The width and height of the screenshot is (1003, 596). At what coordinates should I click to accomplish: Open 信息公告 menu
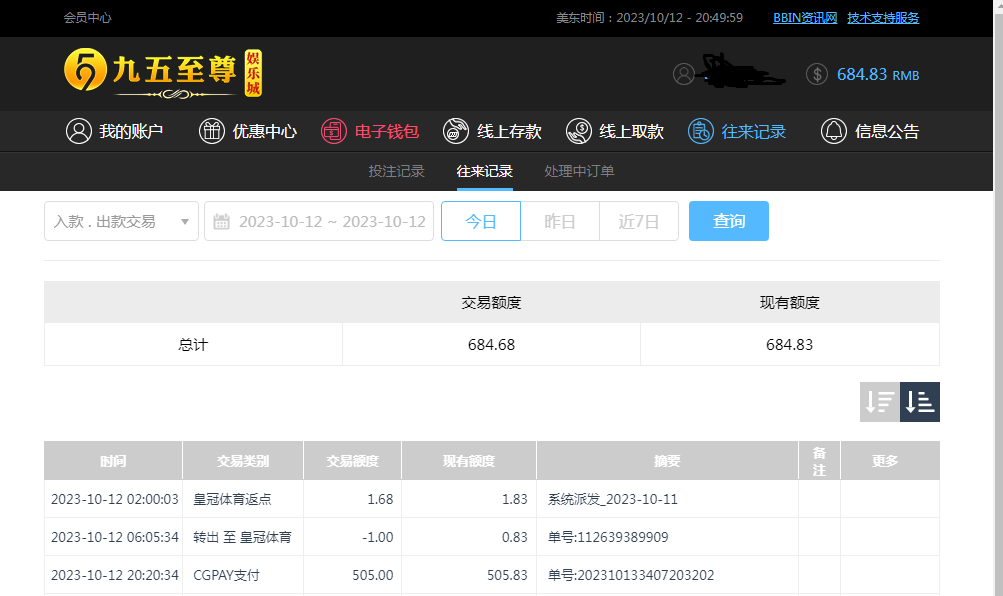click(870, 131)
